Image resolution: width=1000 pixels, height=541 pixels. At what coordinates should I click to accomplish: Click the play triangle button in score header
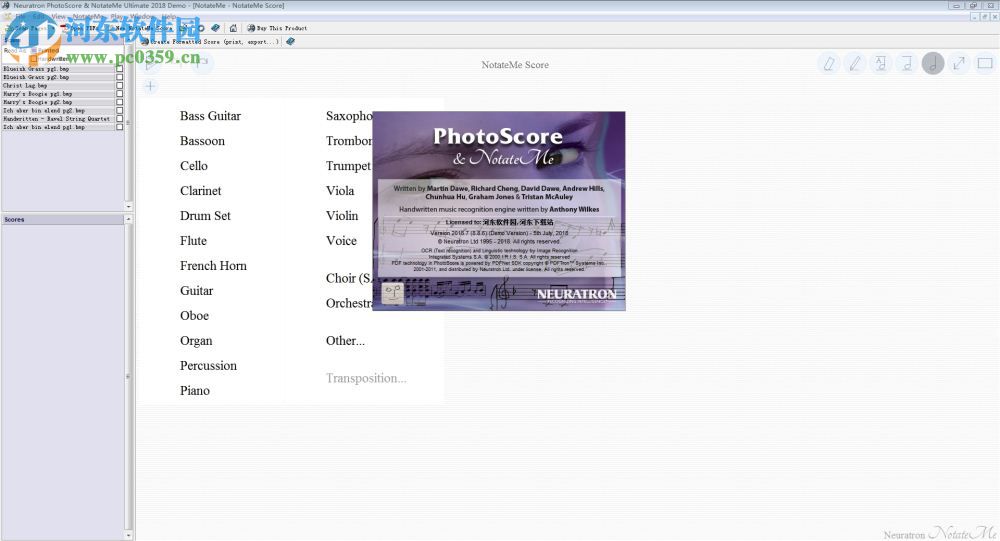coord(151,64)
